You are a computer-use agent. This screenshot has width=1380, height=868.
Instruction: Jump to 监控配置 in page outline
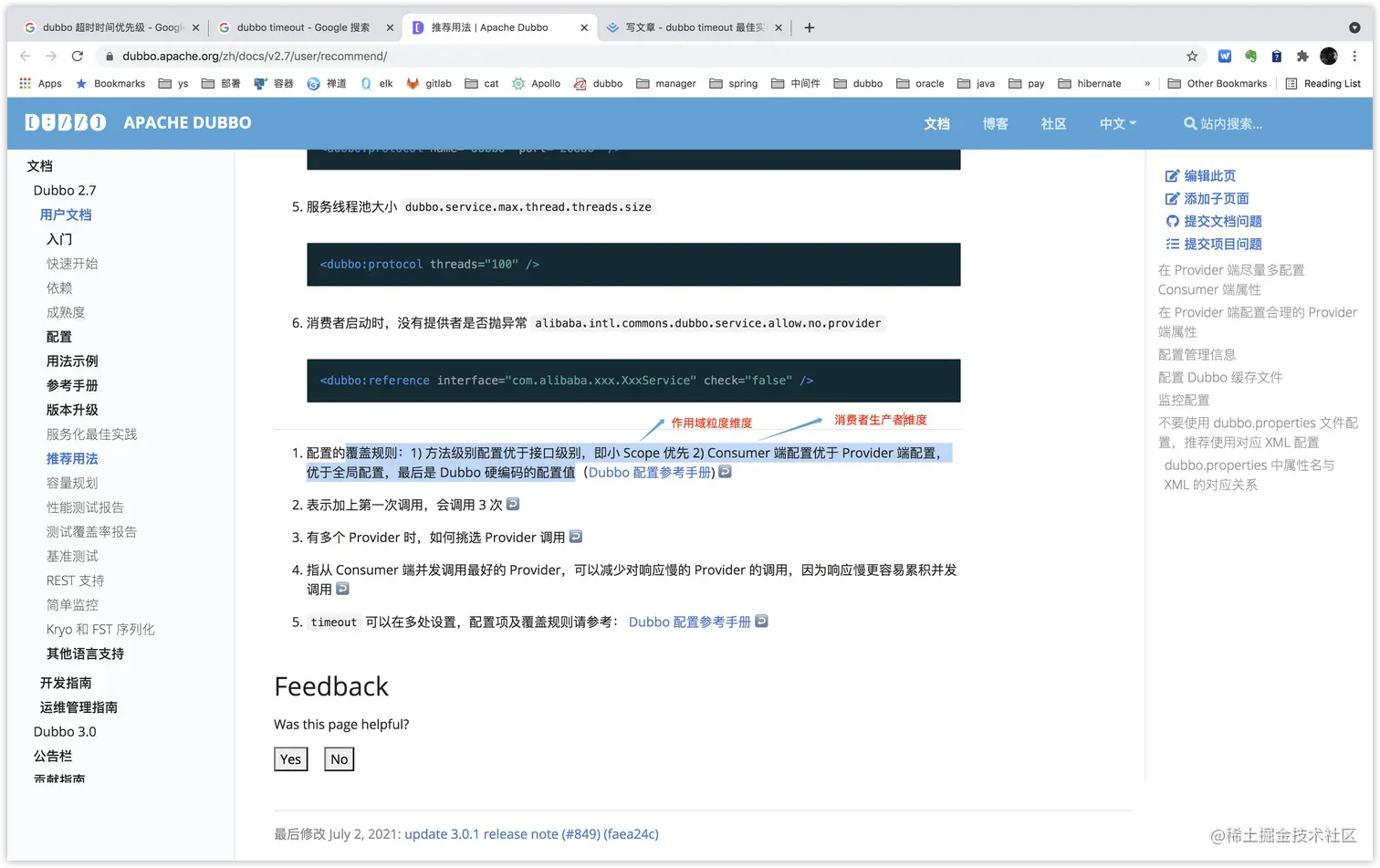tap(1184, 400)
